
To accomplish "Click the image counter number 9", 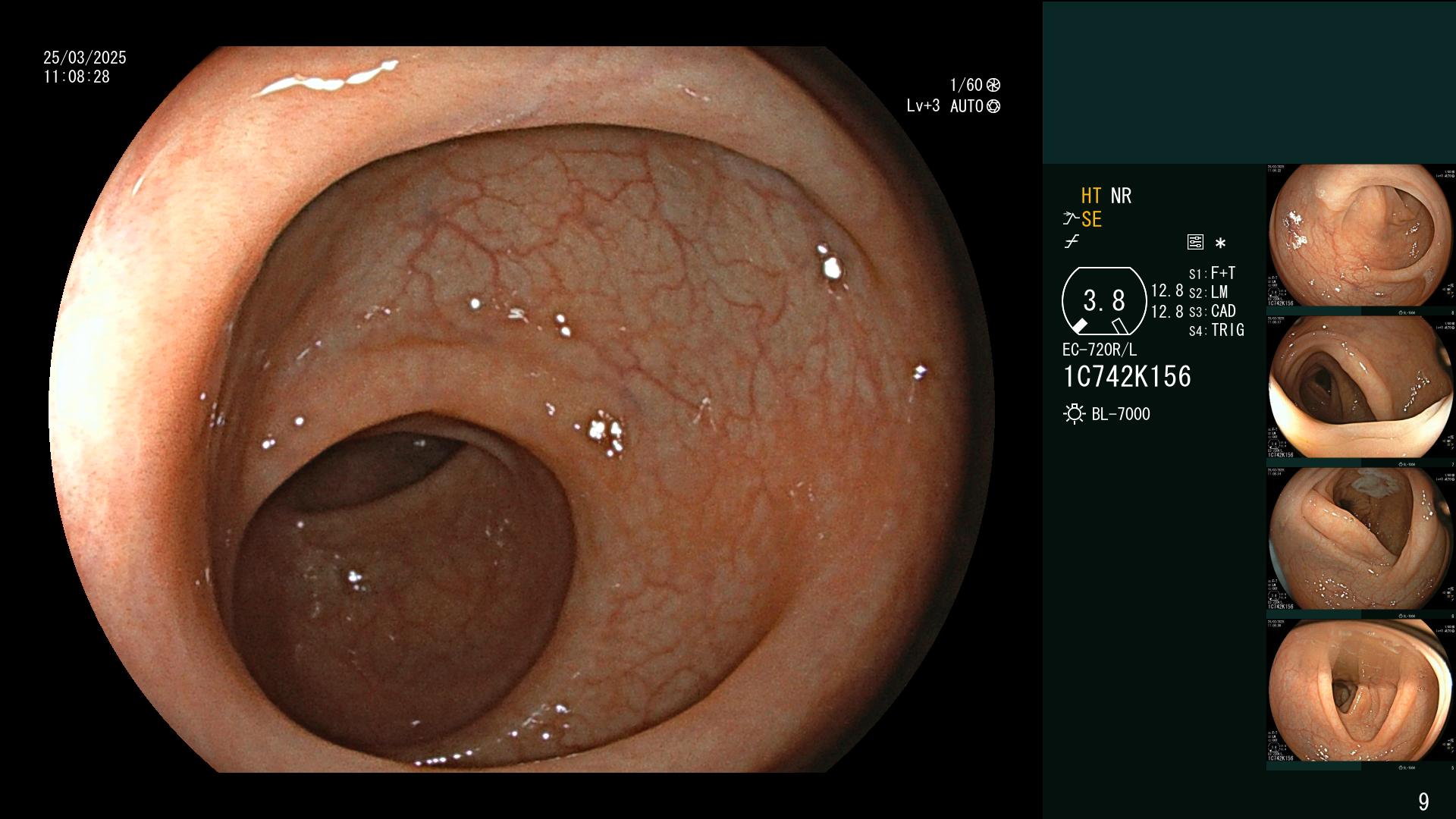I will coord(1423,802).
